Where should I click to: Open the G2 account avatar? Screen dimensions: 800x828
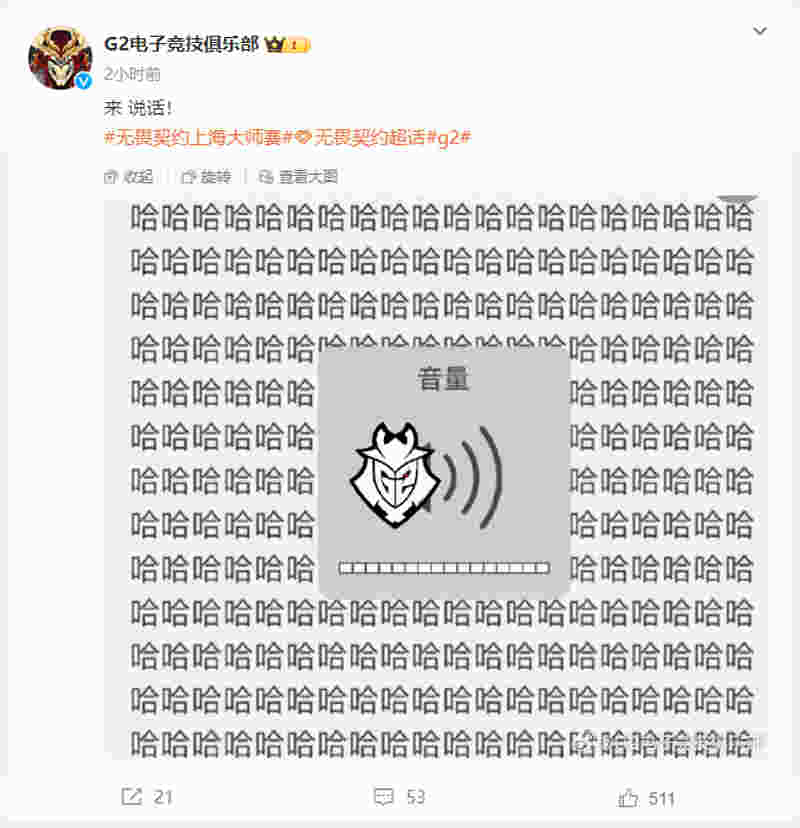pos(60,58)
